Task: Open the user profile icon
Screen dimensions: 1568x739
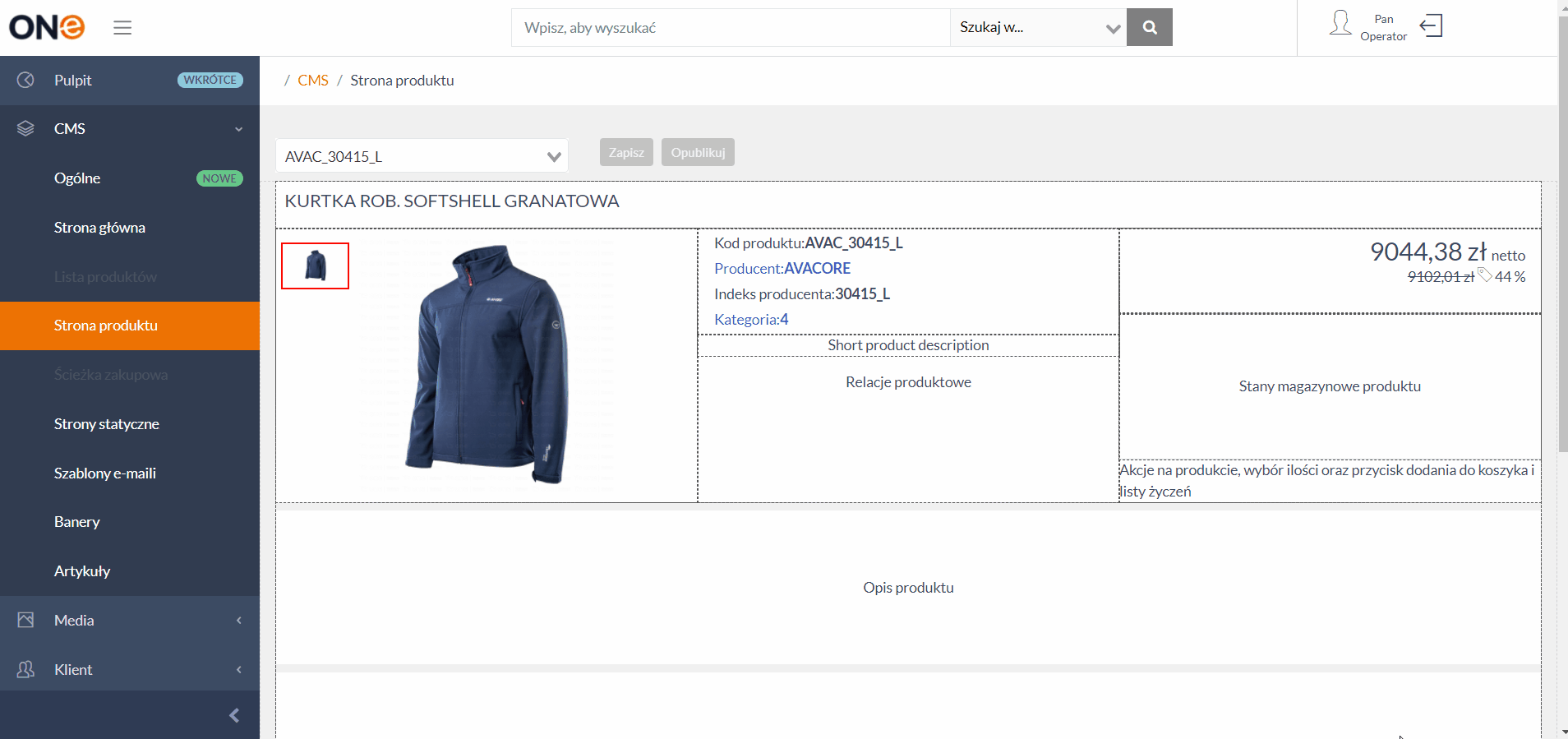Action: click(x=1340, y=23)
